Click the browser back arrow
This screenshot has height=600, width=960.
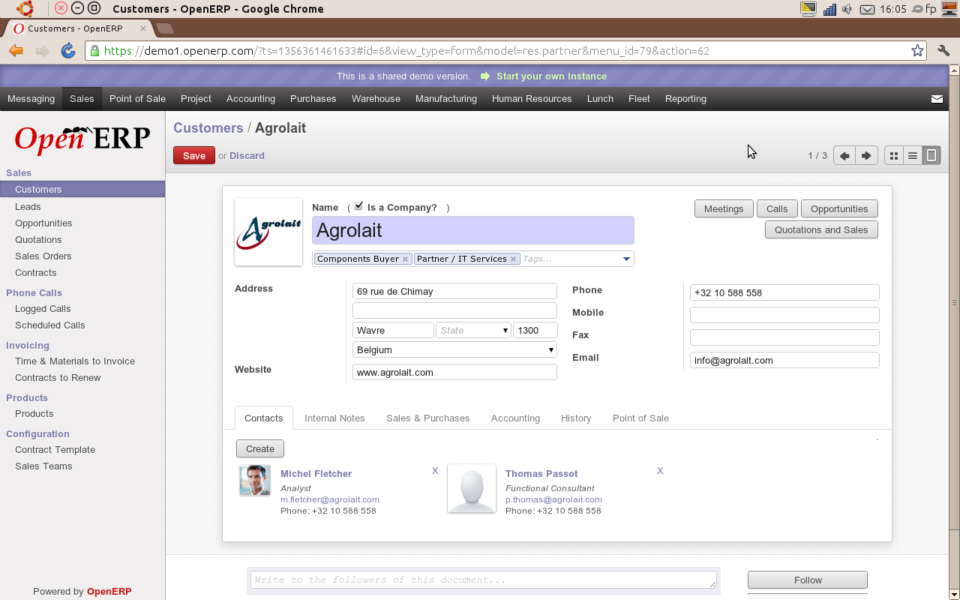tap(16, 51)
